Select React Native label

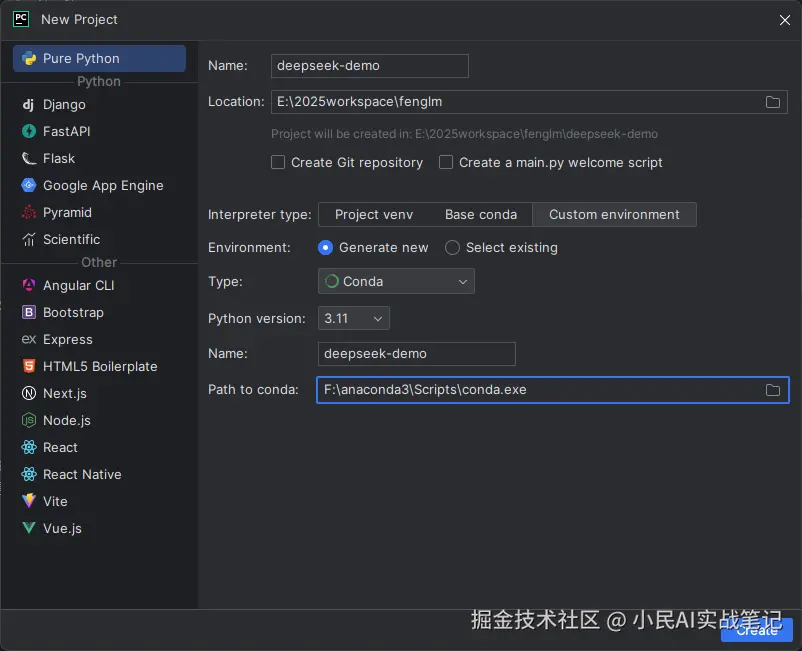[x=82, y=475]
